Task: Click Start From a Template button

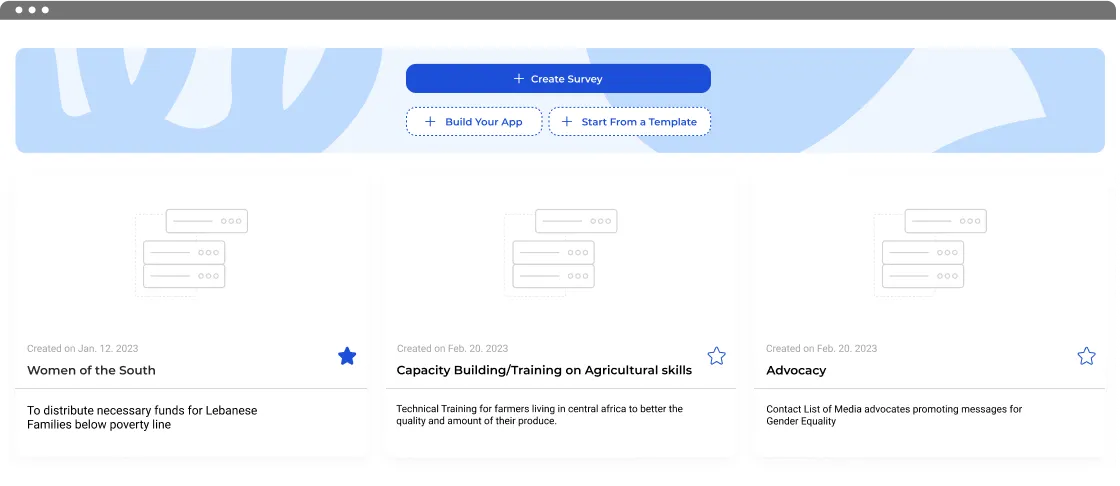Action: [629, 122]
